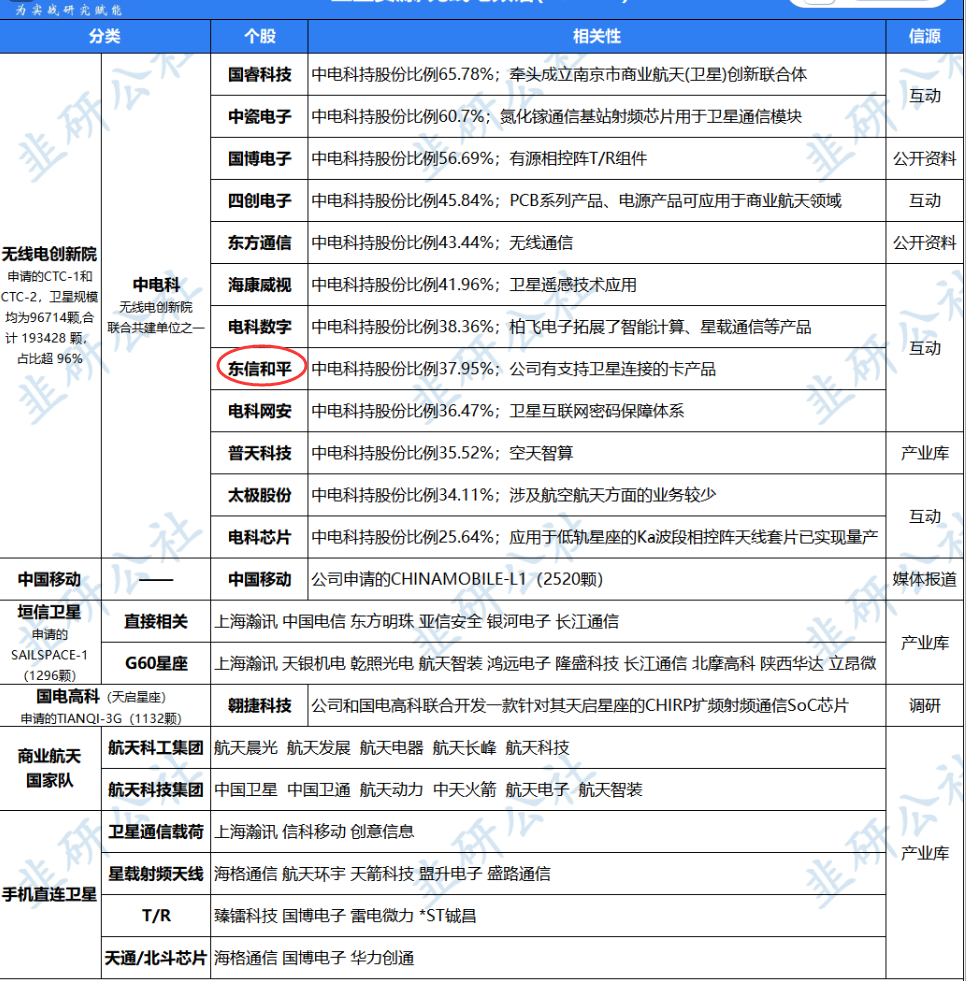Click the 65.78% shareholding description row
The width and height of the screenshot is (966, 981).
(x=597, y=74)
